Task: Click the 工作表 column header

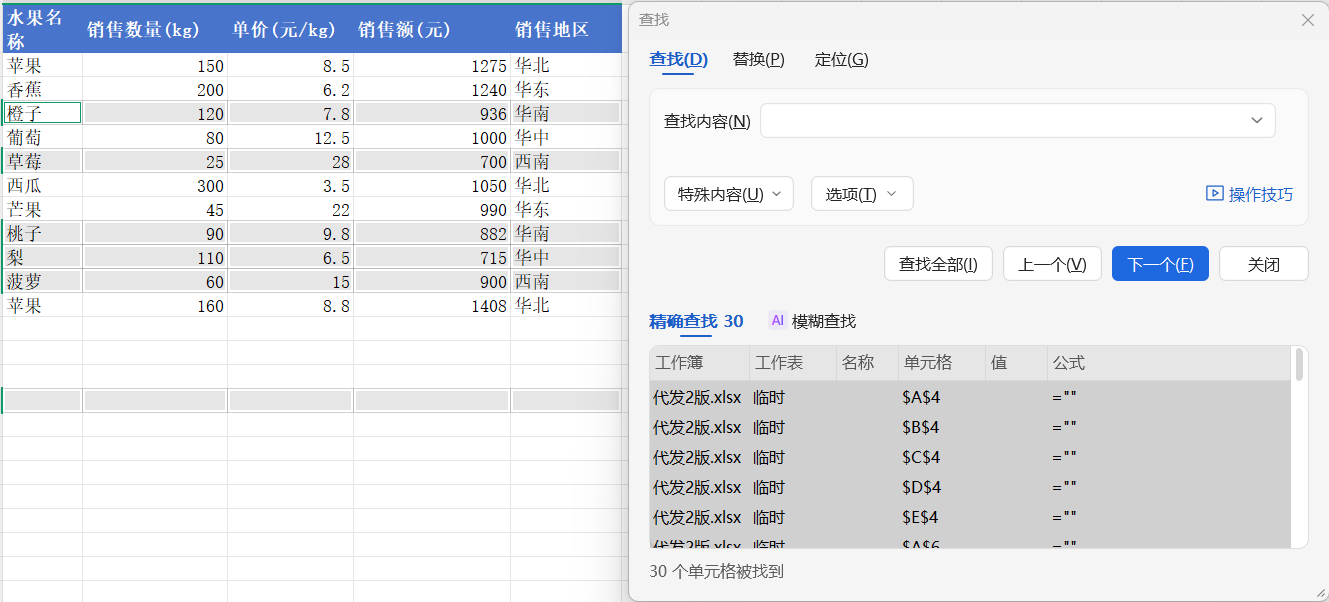Action: click(792, 363)
